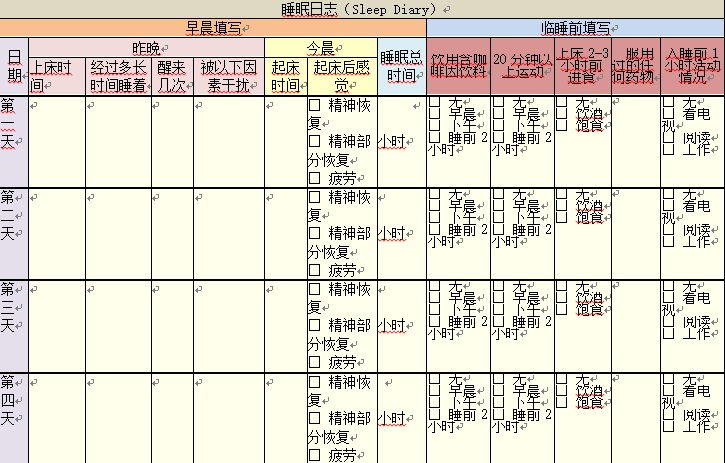The height and width of the screenshot is (463, 725).
Task: Click the 饮用含咖啡因饮料 column header
Action: (458, 67)
